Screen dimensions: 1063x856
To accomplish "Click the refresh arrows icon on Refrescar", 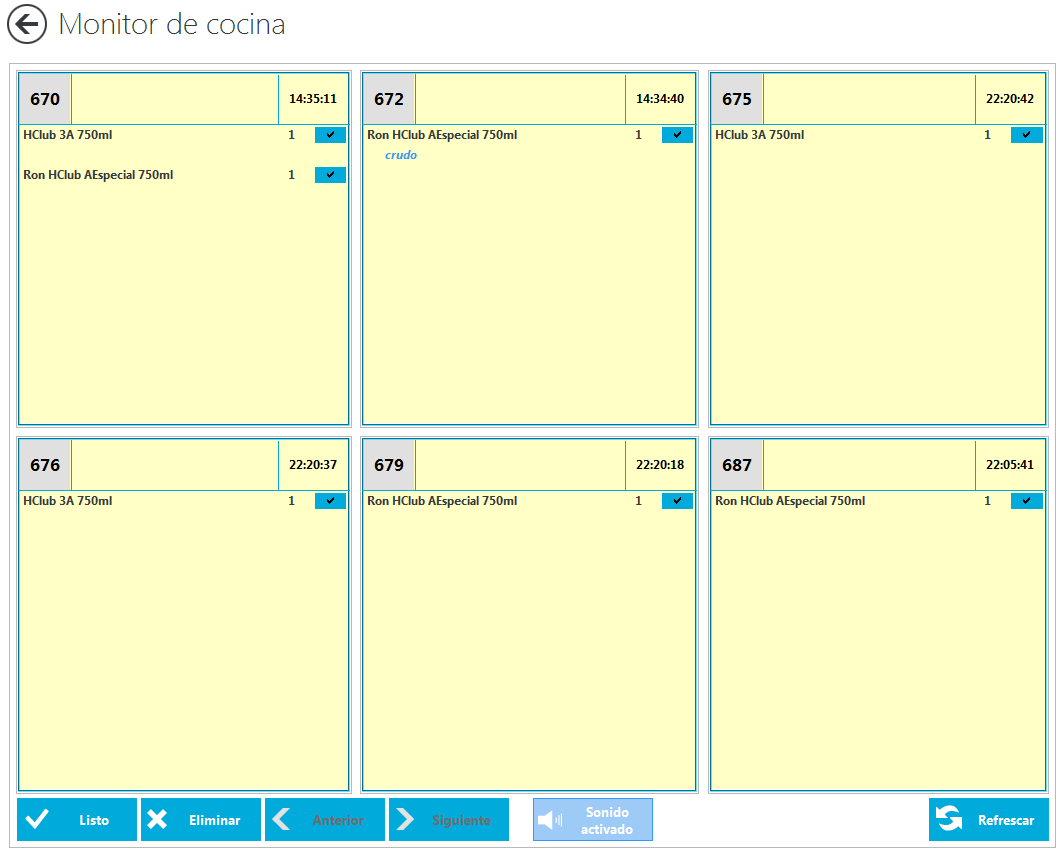I will click(948, 819).
